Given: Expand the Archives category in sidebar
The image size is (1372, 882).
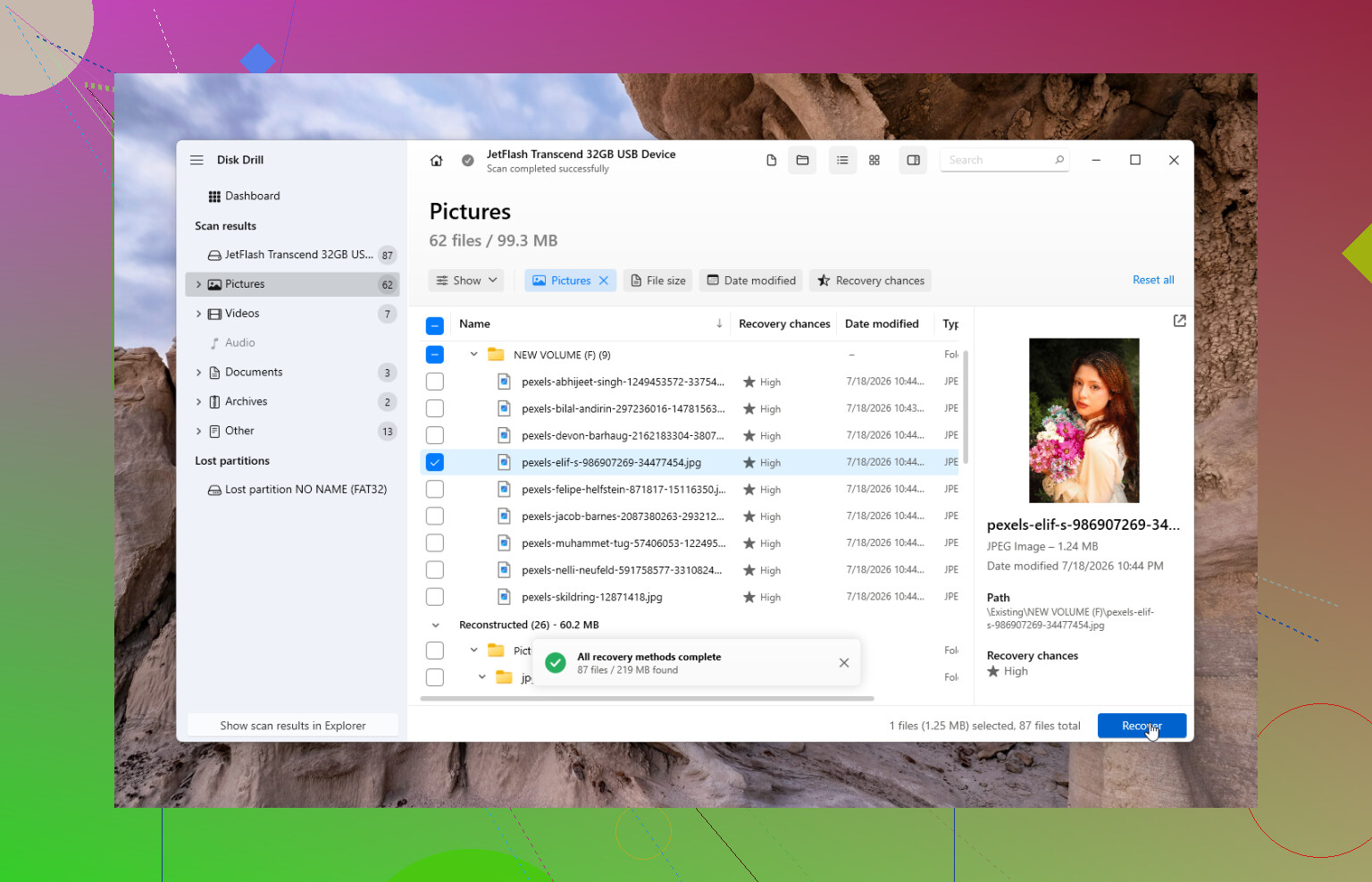Looking at the screenshot, I should coord(198,402).
